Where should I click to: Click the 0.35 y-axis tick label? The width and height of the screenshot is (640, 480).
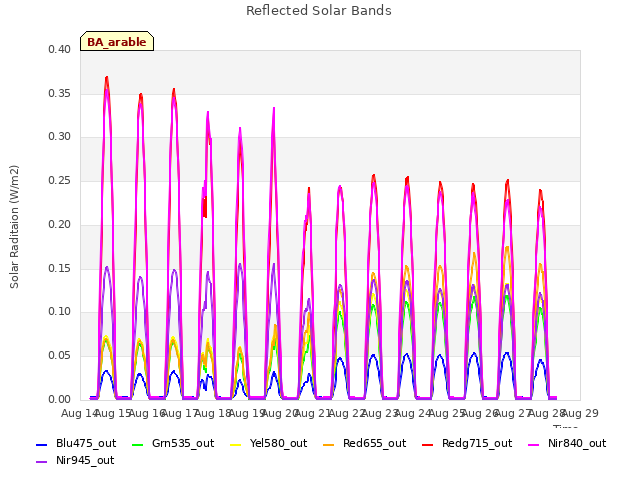[x=59, y=93]
